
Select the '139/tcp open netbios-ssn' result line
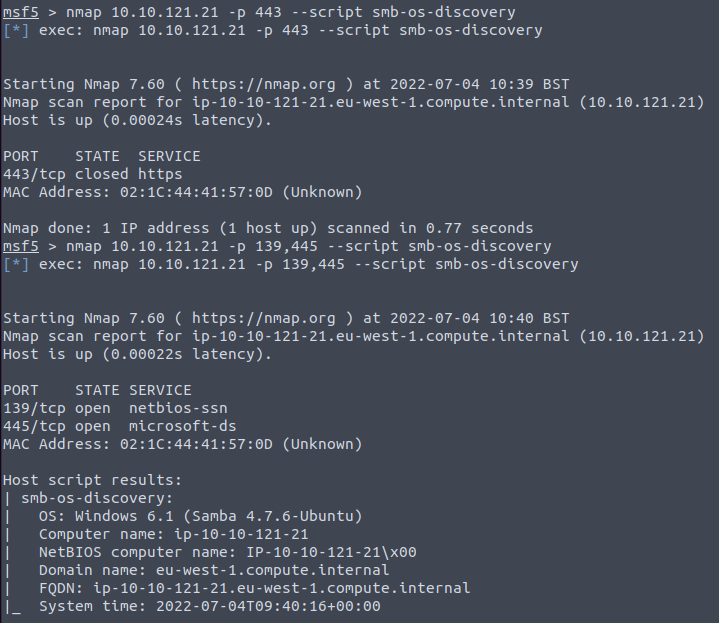click(115, 408)
